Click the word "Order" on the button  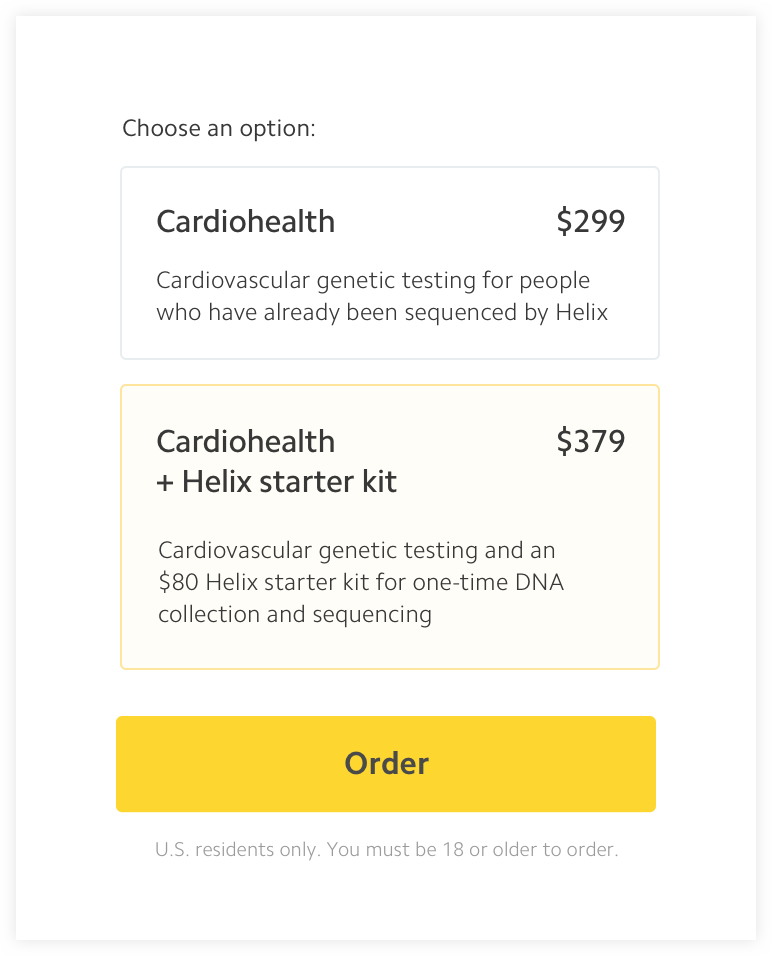coord(387,764)
